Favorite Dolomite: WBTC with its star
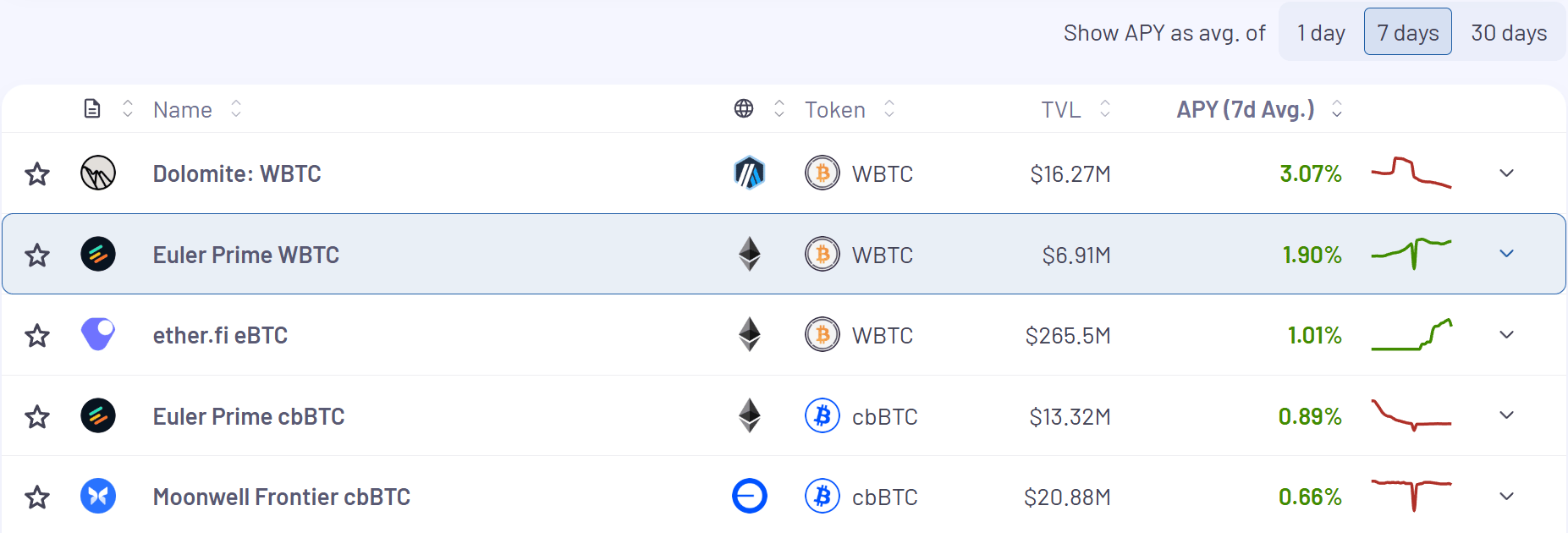The height and width of the screenshot is (533, 1568). point(37,174)
